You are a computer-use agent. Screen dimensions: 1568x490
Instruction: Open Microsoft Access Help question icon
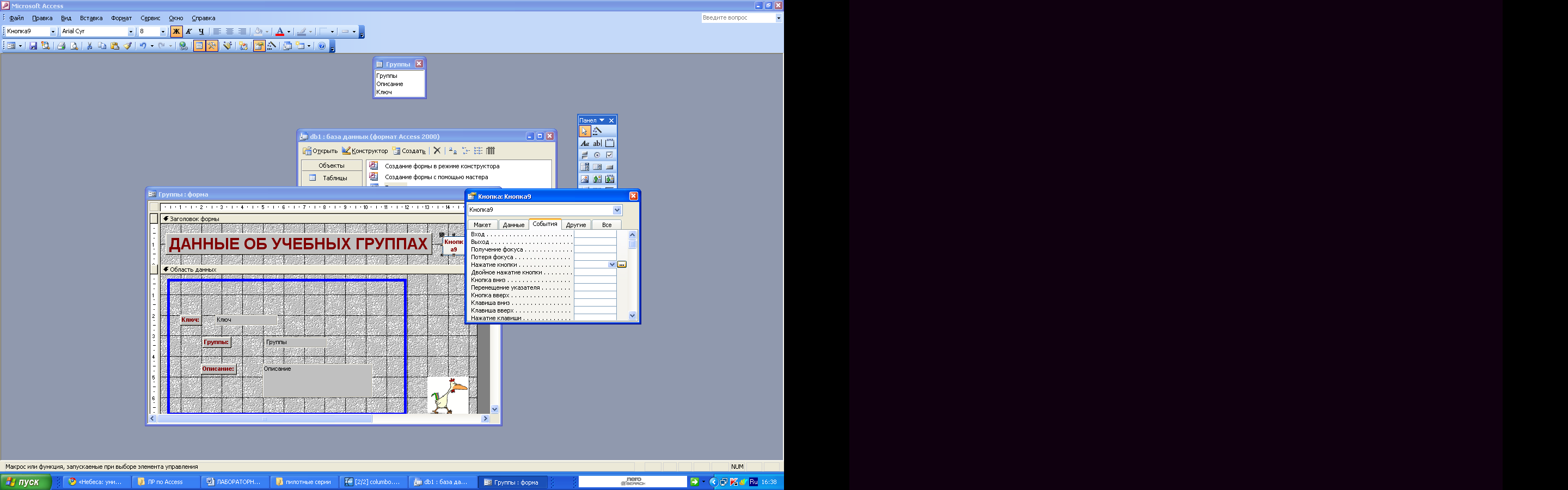coord(322,46)
